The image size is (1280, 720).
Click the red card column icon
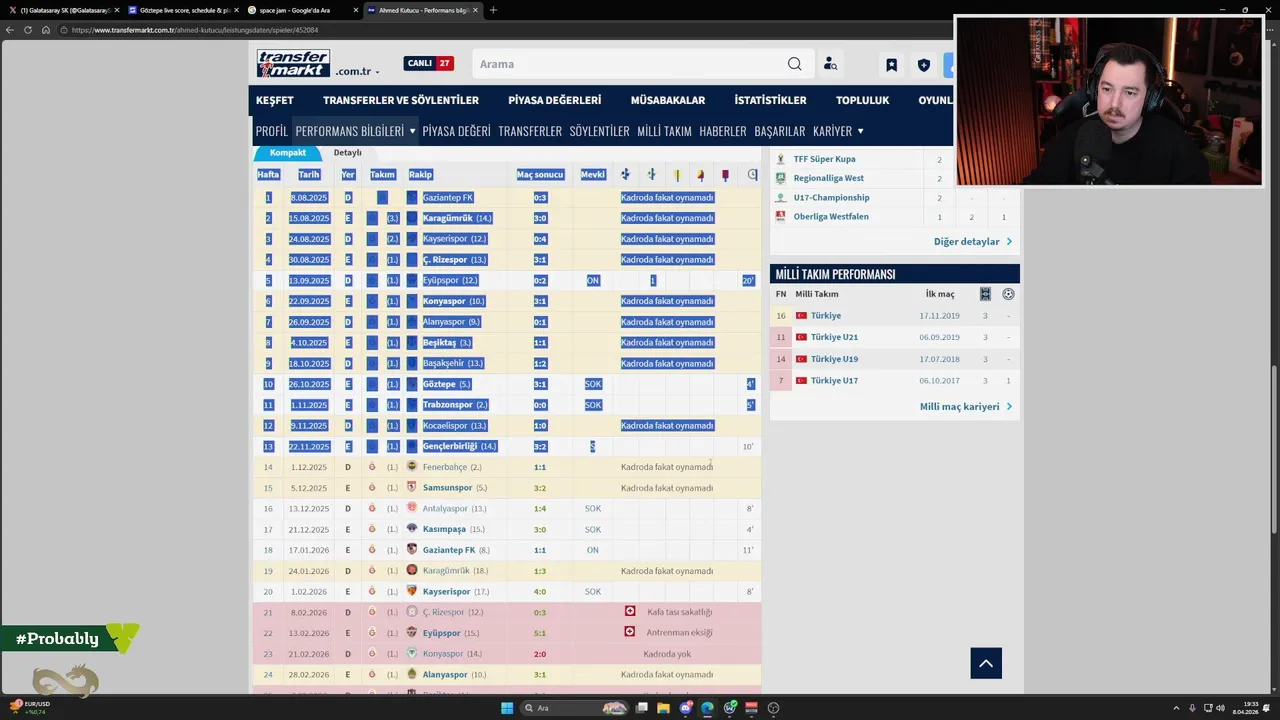pos(725,175)
